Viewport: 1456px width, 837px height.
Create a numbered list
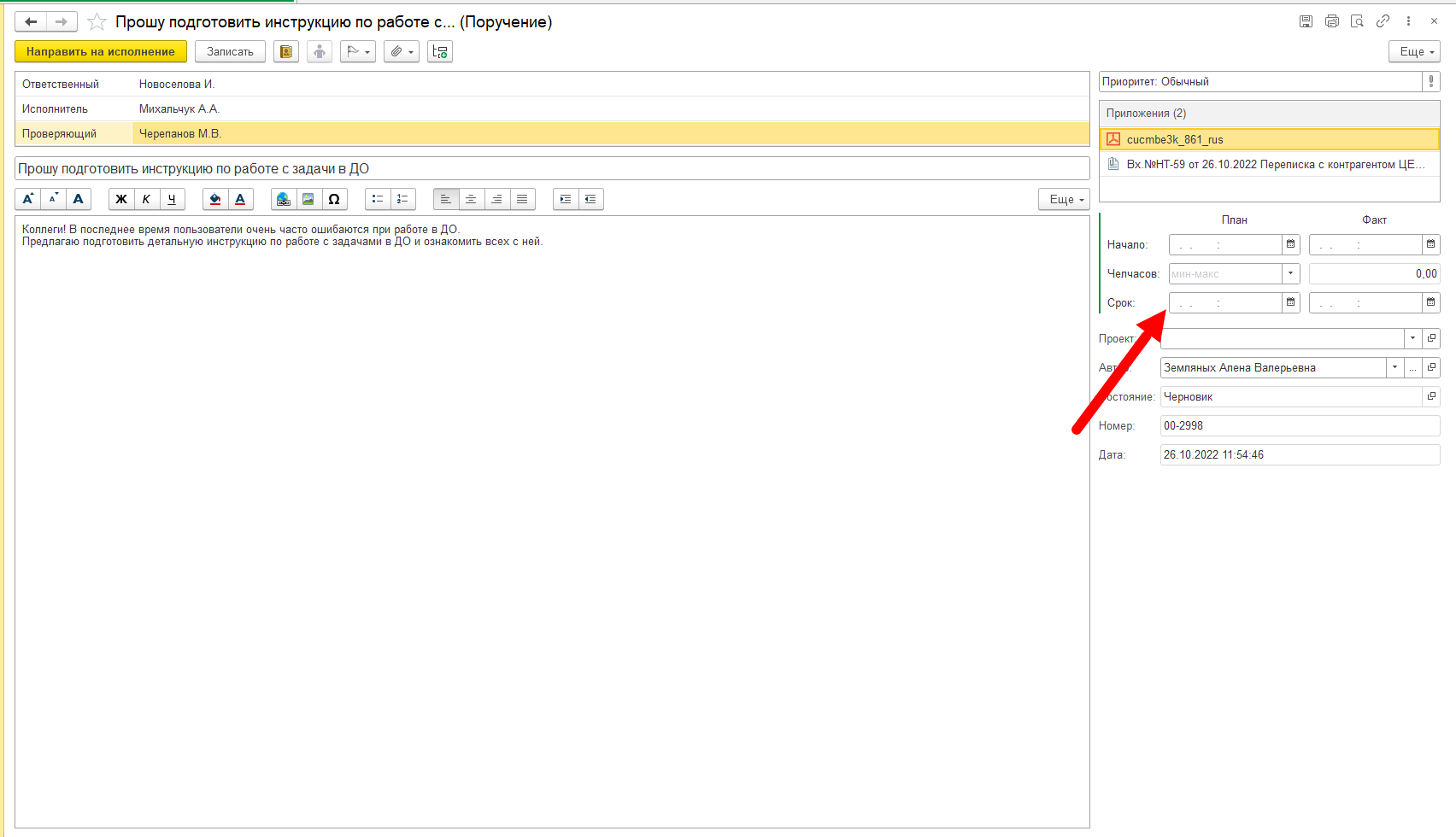coord(402,199)
